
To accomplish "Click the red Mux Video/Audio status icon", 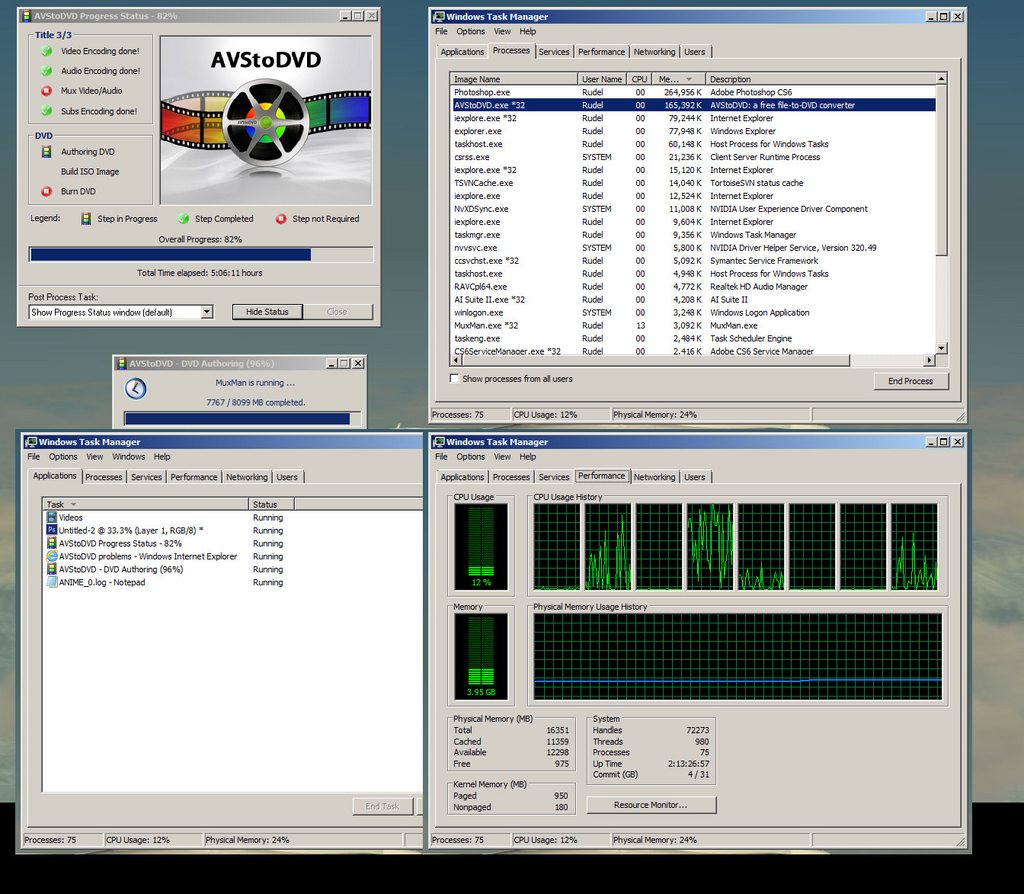I will (46, 91).
